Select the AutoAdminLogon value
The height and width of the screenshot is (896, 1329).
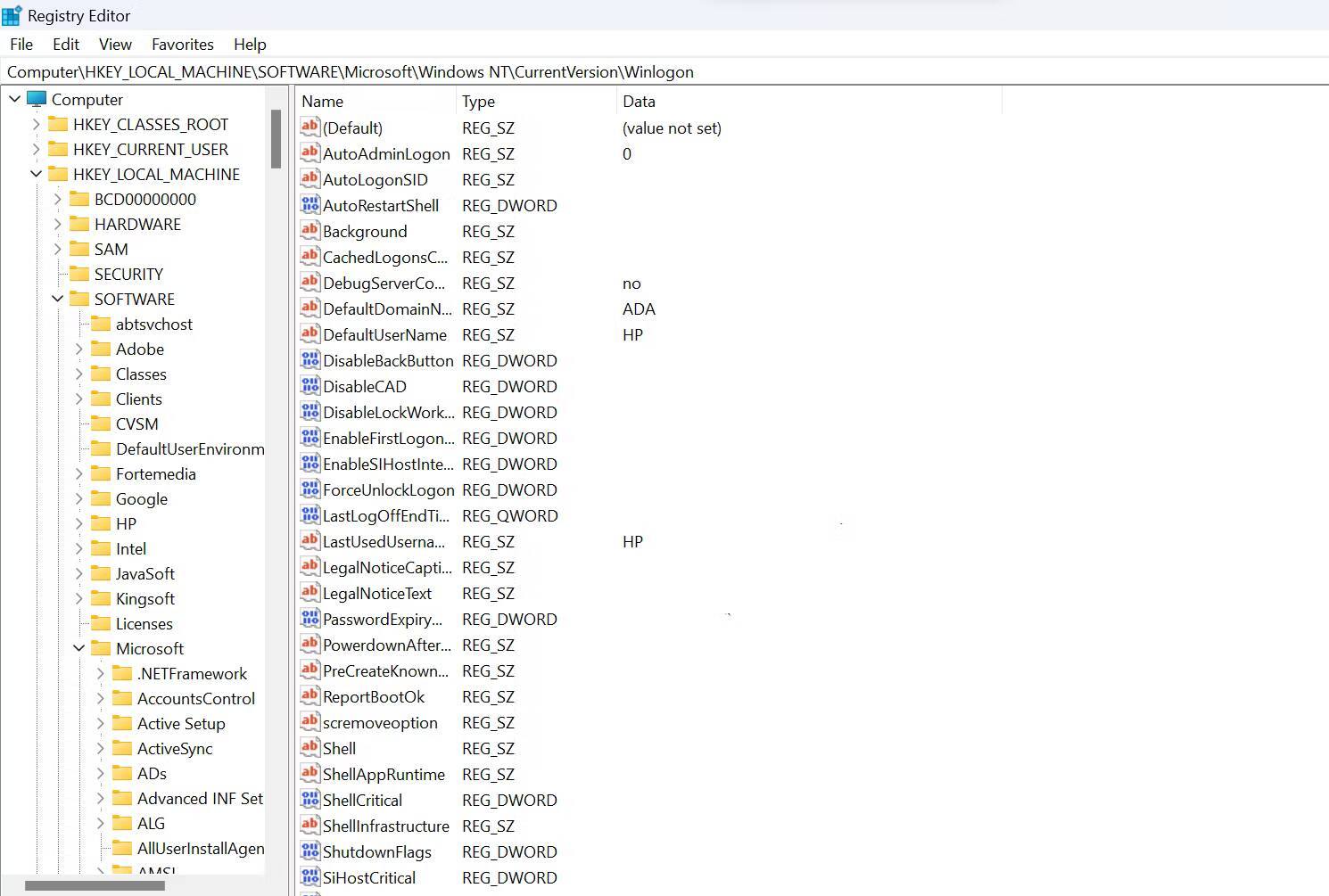tap(385, 153)
